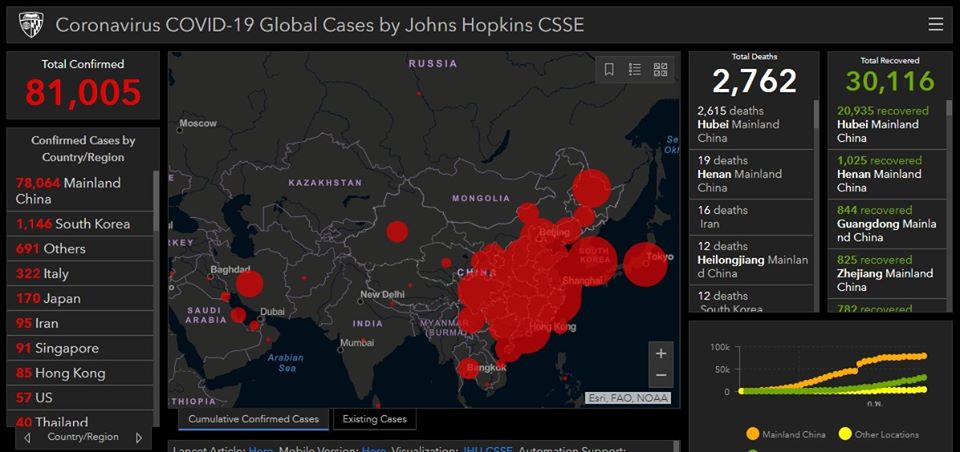Click 844 recovered Guangdong entry
Viewport: 960px width, 452px height.
(x=887, y=224)
